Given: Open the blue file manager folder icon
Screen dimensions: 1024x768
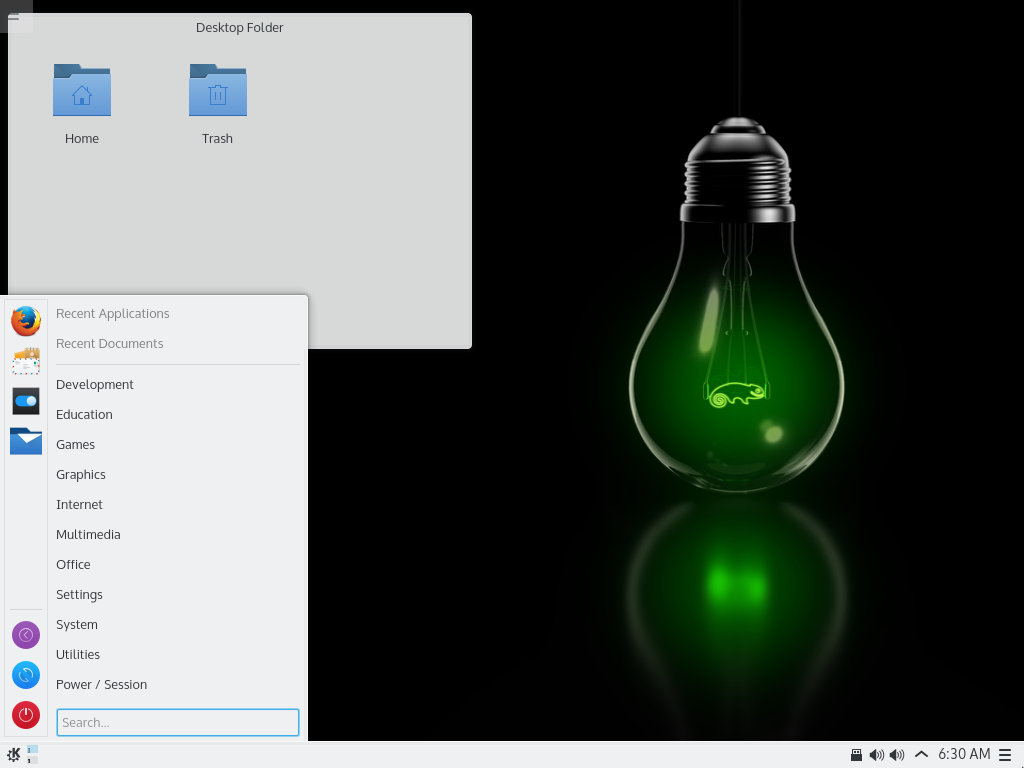Looking at the screenshot, I should click(26, 441).
